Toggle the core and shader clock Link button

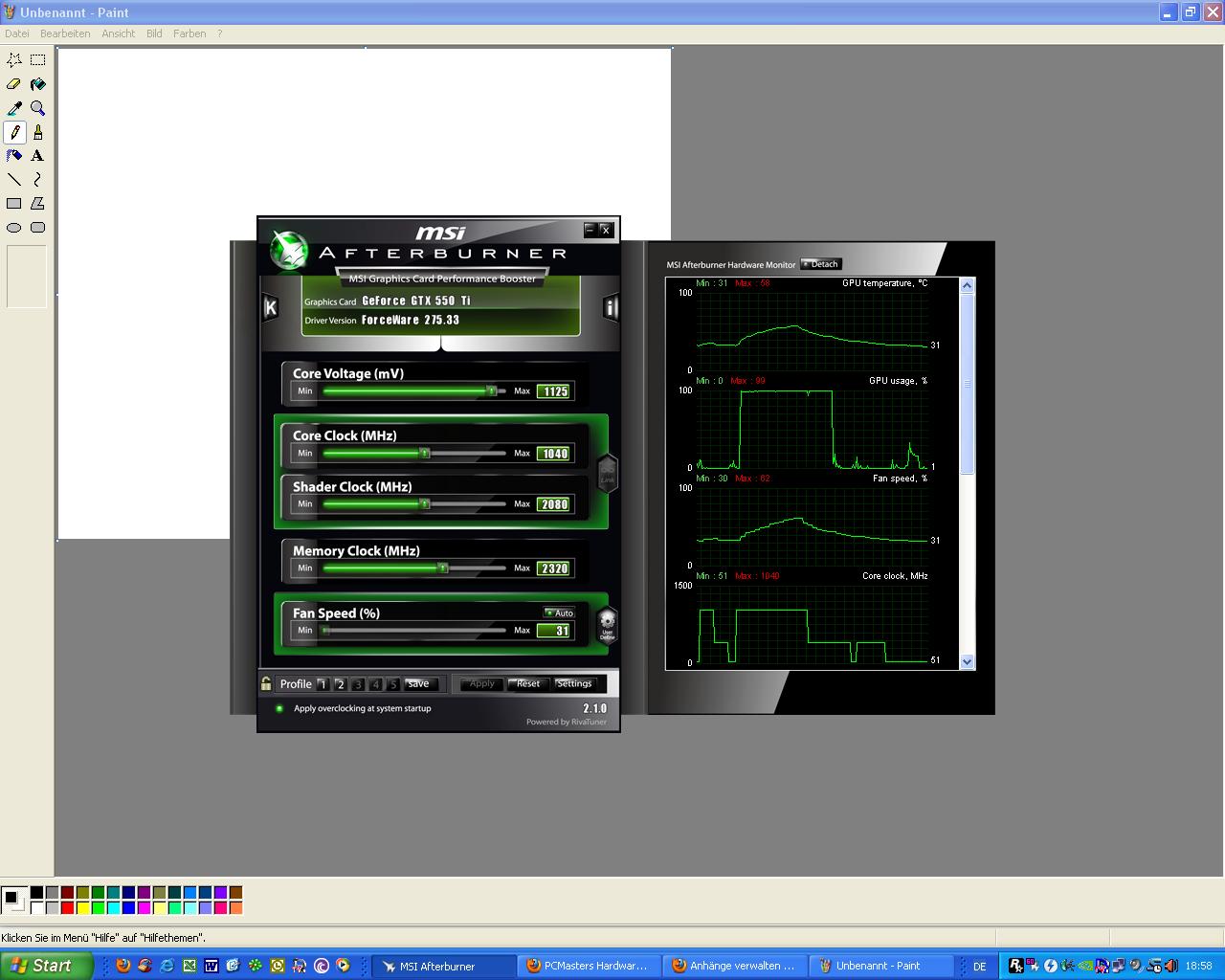click(607, 473)
